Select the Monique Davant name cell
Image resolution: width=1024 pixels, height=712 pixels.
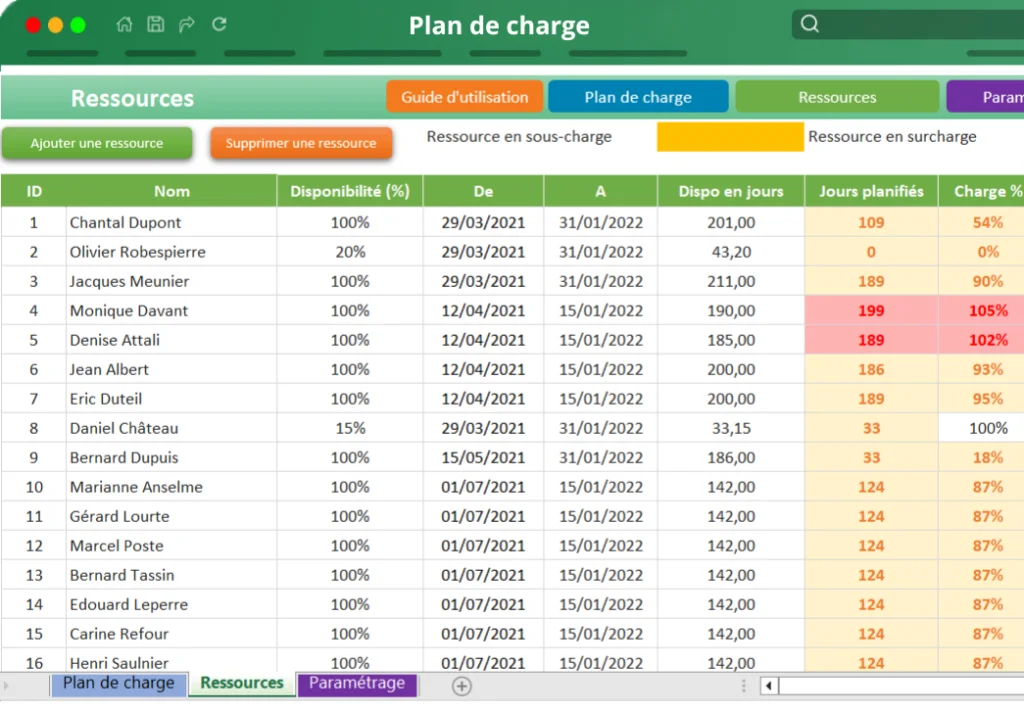(171, 311)
